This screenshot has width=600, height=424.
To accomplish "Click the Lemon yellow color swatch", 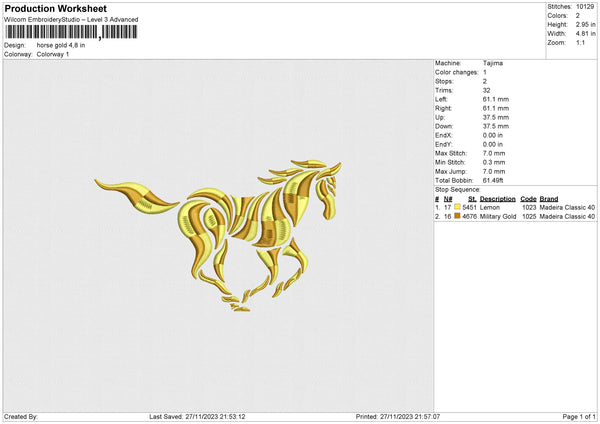I will click(457, 207).
